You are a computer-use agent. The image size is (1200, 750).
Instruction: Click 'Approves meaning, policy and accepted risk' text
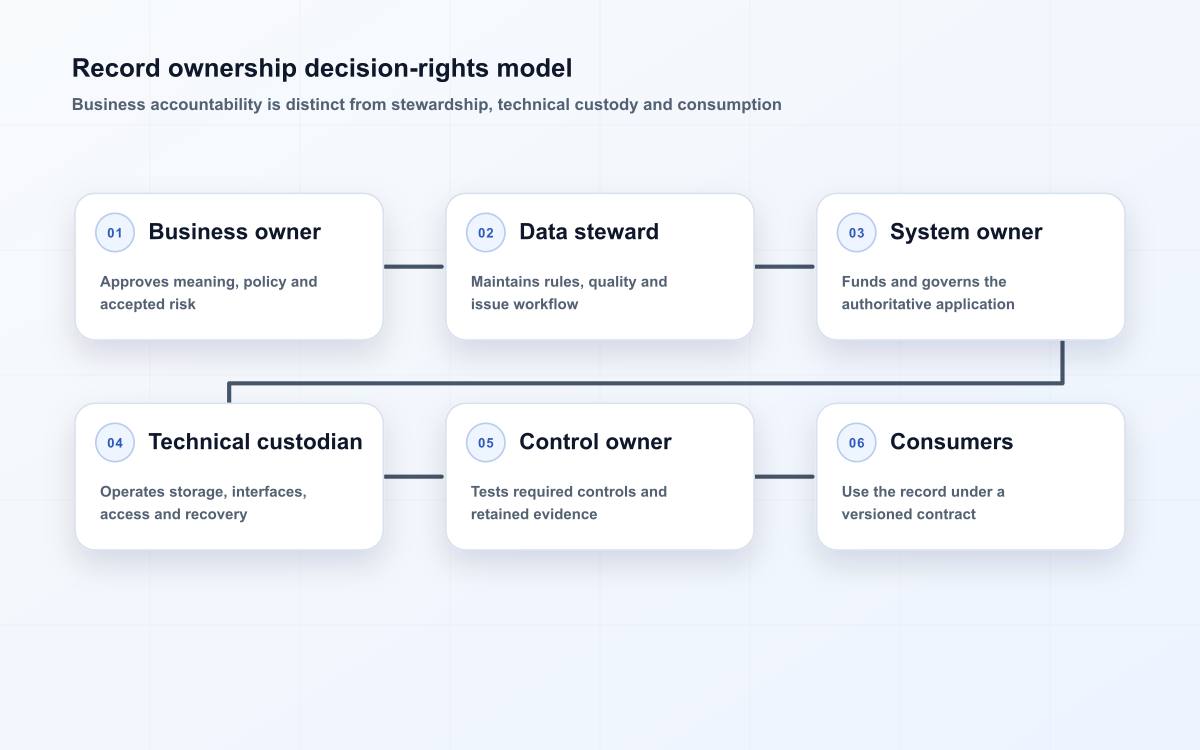[209, 293]
